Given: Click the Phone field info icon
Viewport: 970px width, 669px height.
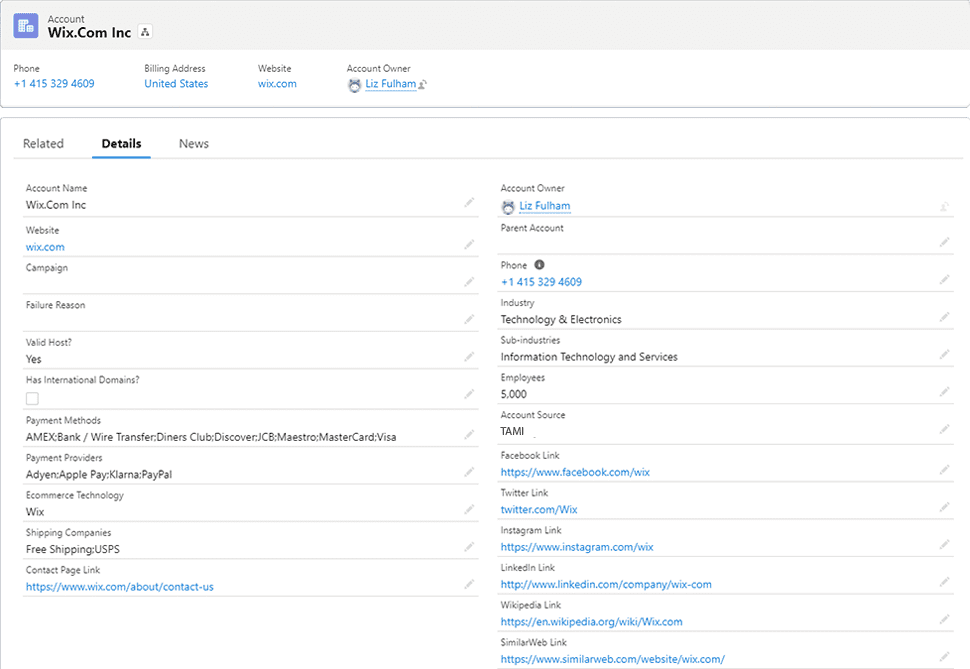Looking at the screenshot, I should (540, 265).
